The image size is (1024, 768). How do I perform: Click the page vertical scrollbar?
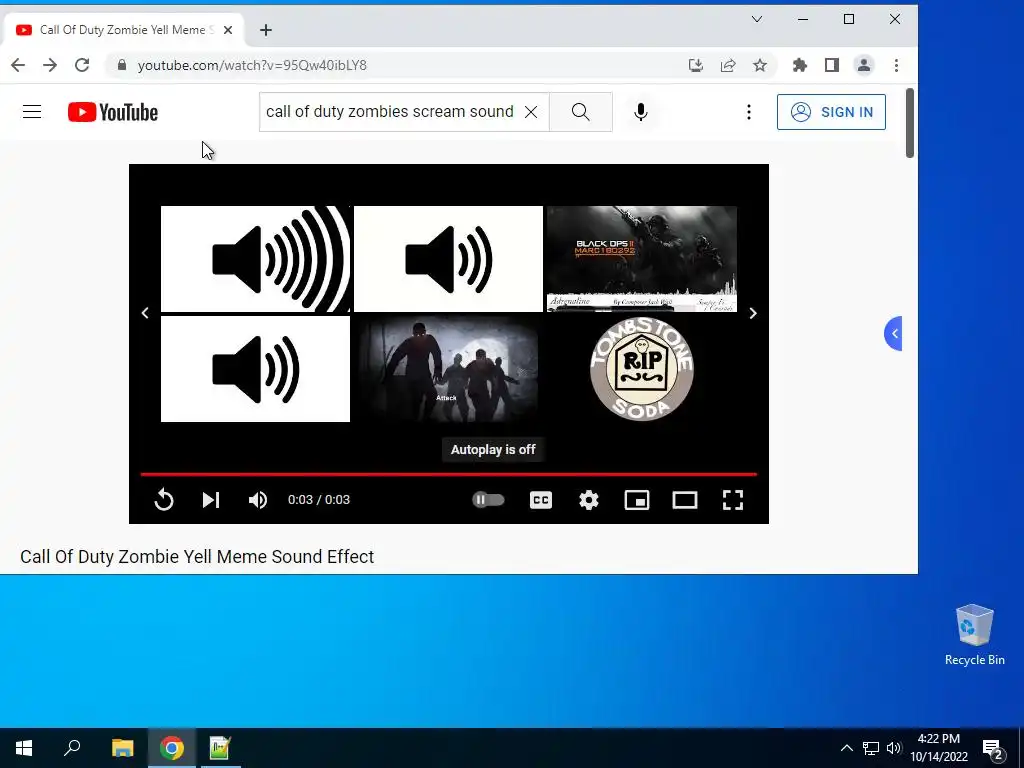910,123
